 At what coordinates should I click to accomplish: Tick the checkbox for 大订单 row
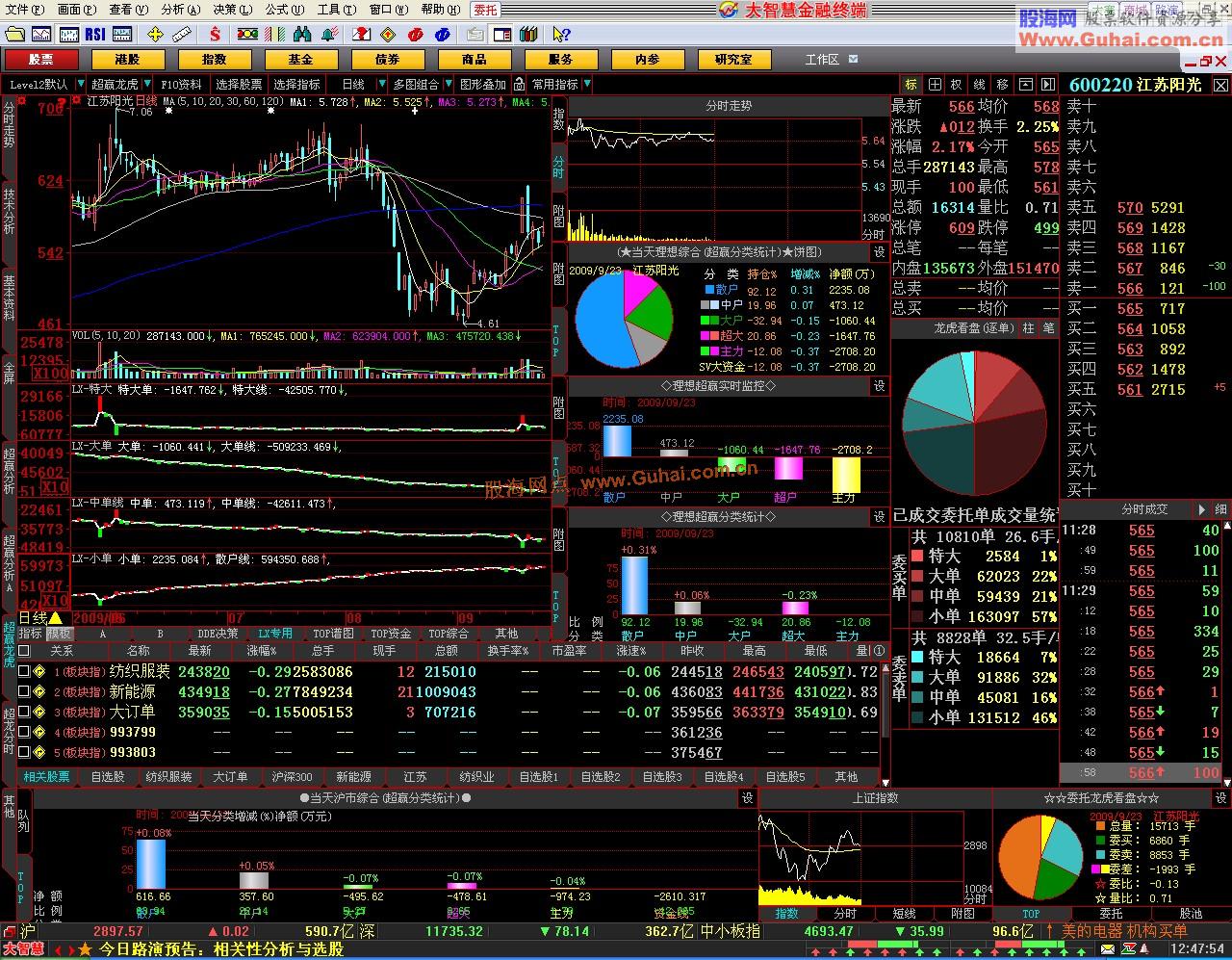pos(23,713)
